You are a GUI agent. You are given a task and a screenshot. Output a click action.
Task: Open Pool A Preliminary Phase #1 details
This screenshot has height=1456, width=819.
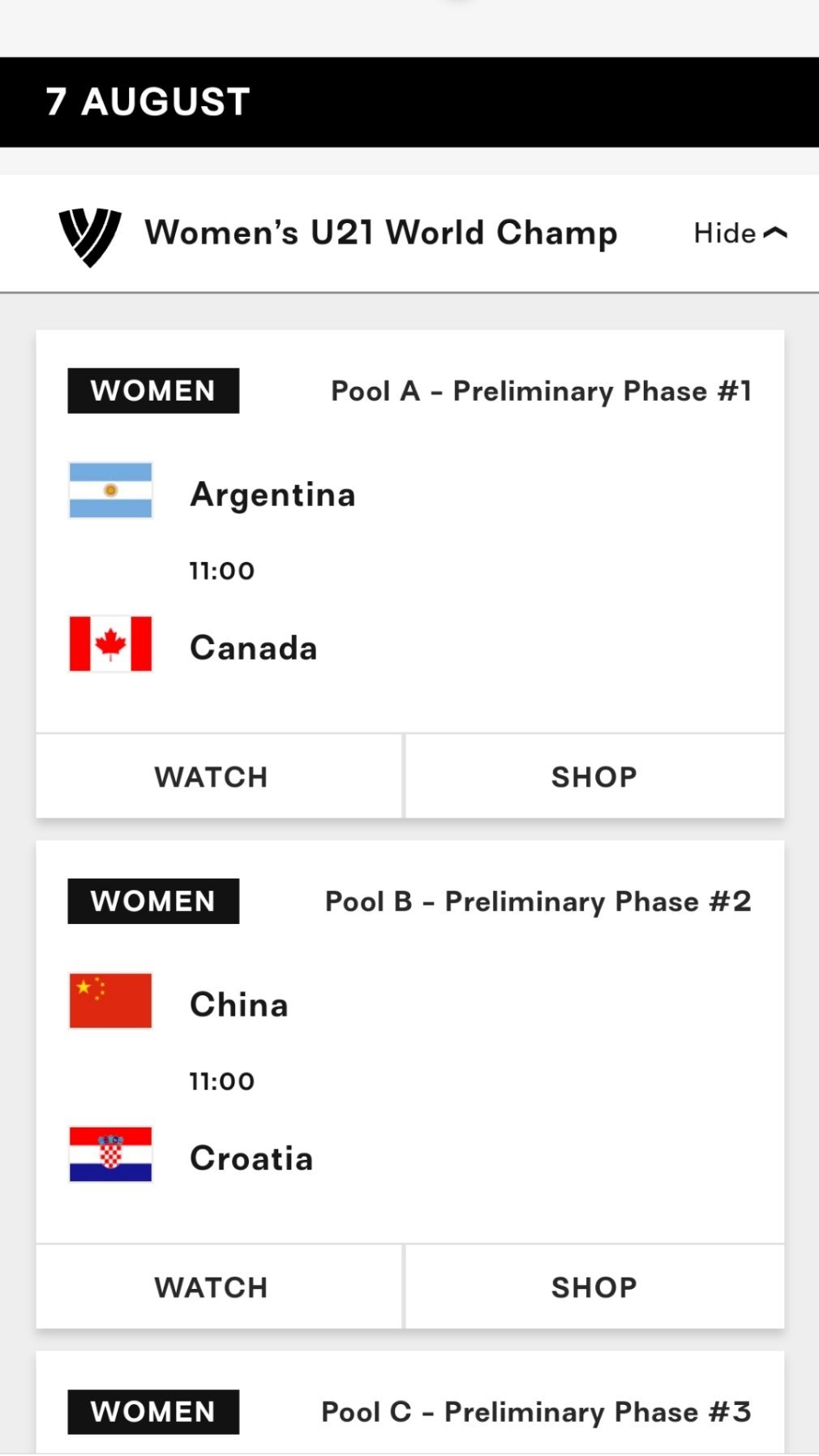[542, 391]
